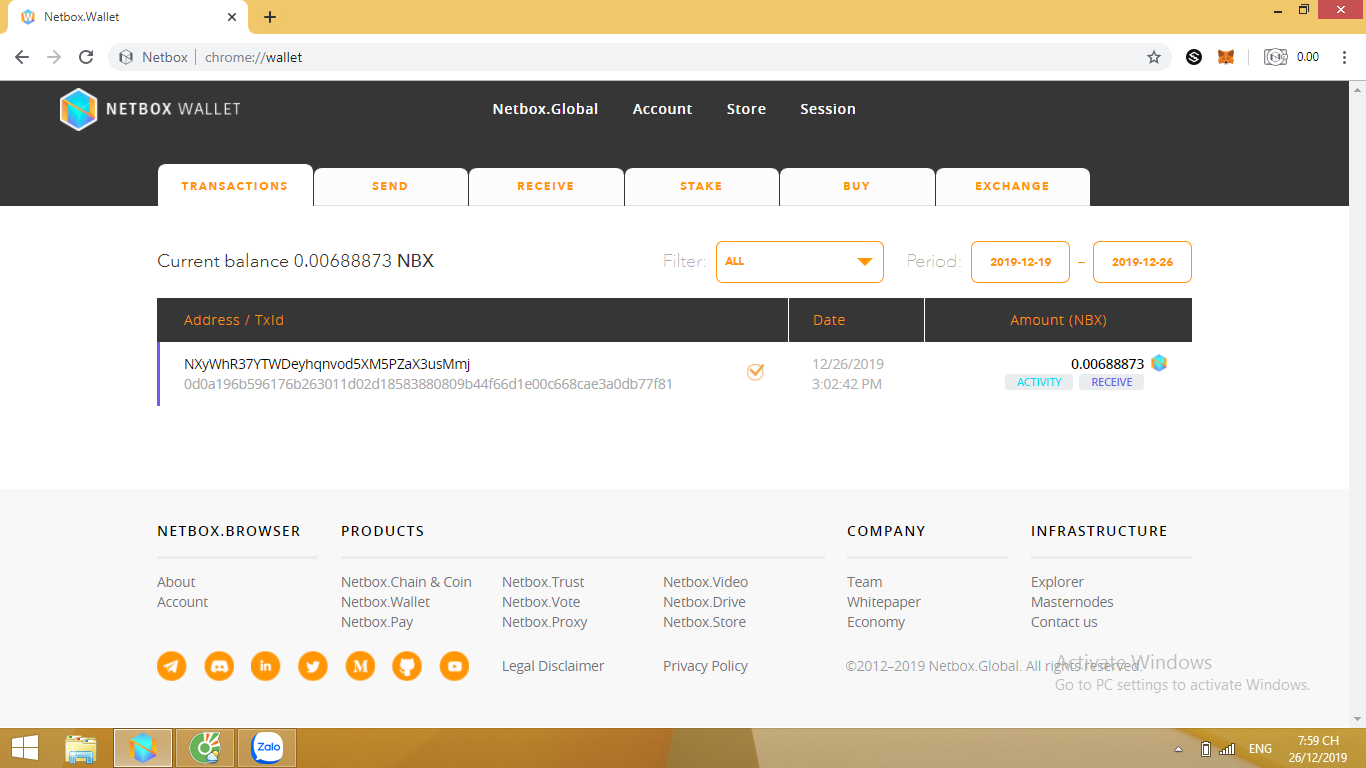The image size is (1366, 768).
Task: Close the Netbox.Wallet browser tab
Action: coord(232,17)
